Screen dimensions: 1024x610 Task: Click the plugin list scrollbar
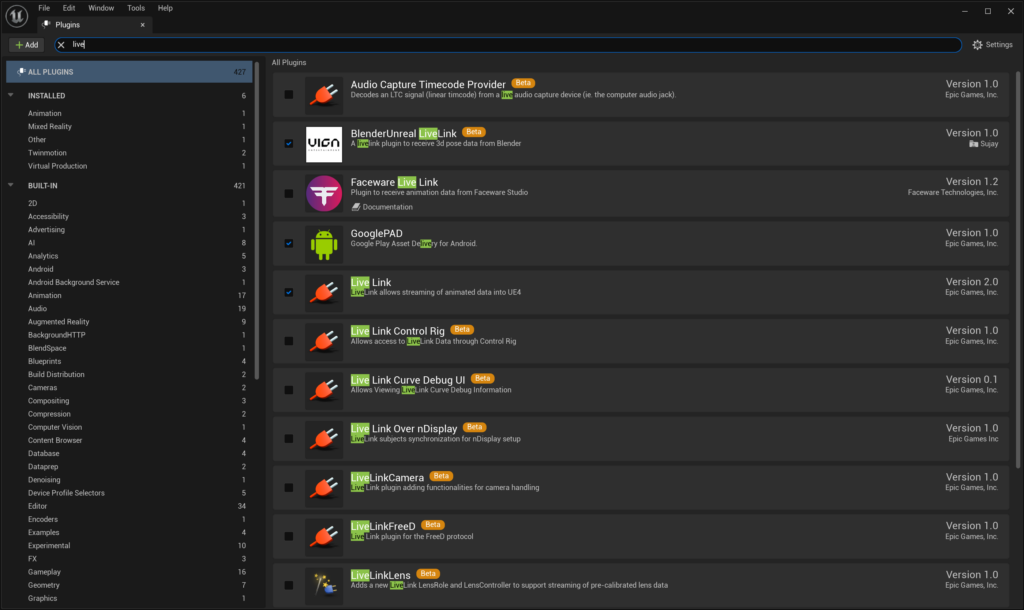(x=1018, y=269)
